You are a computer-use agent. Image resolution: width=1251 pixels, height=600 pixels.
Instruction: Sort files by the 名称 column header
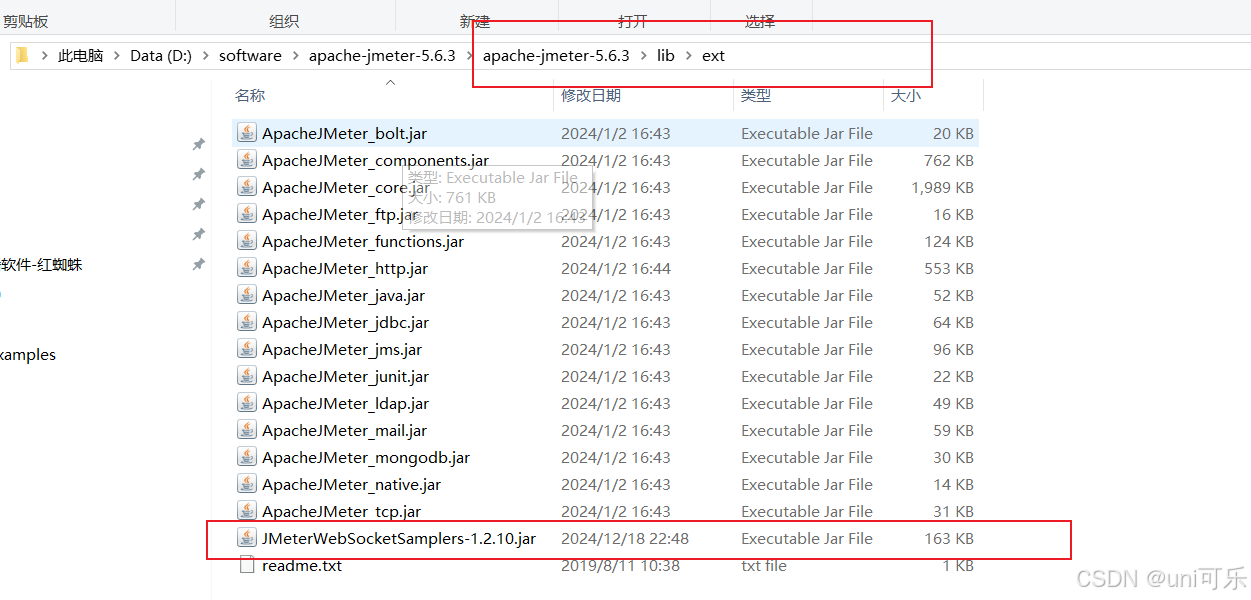[250, 95]
